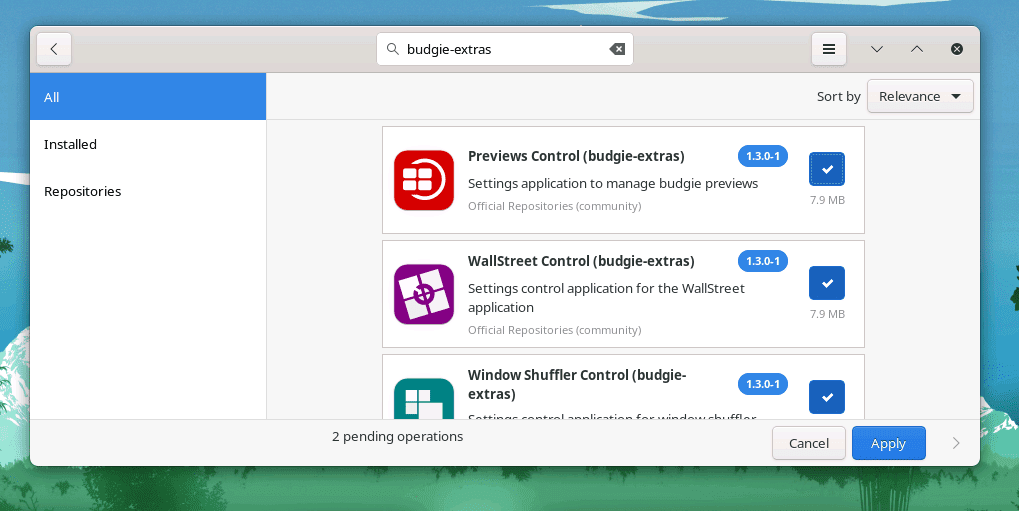
Task: Clear the budgie-extras search text
Action: pyautogui.click(x=617, y=49)
